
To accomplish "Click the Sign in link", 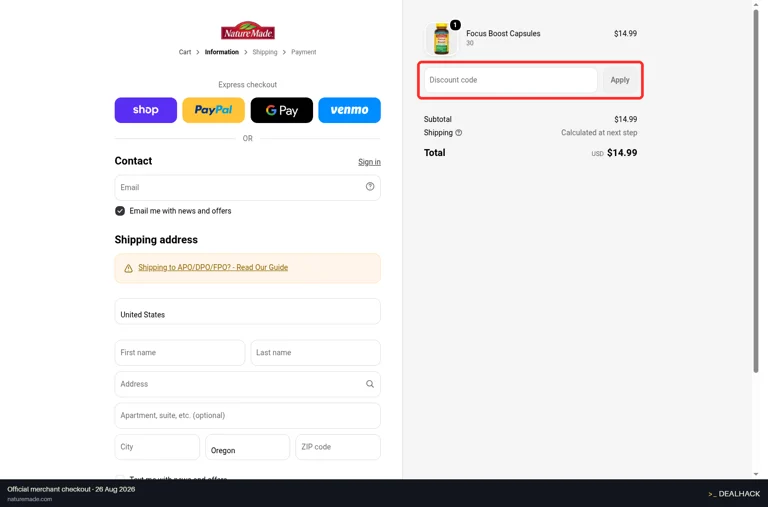I will coord(369,162).
